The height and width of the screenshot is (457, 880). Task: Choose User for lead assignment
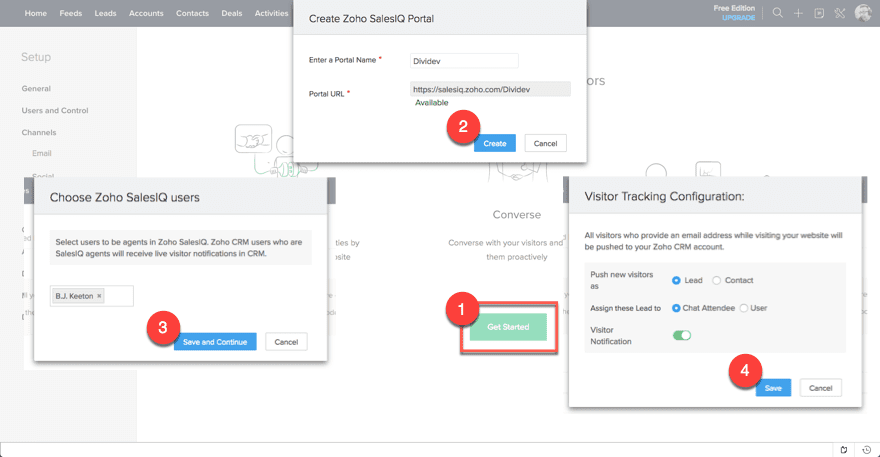743,308
